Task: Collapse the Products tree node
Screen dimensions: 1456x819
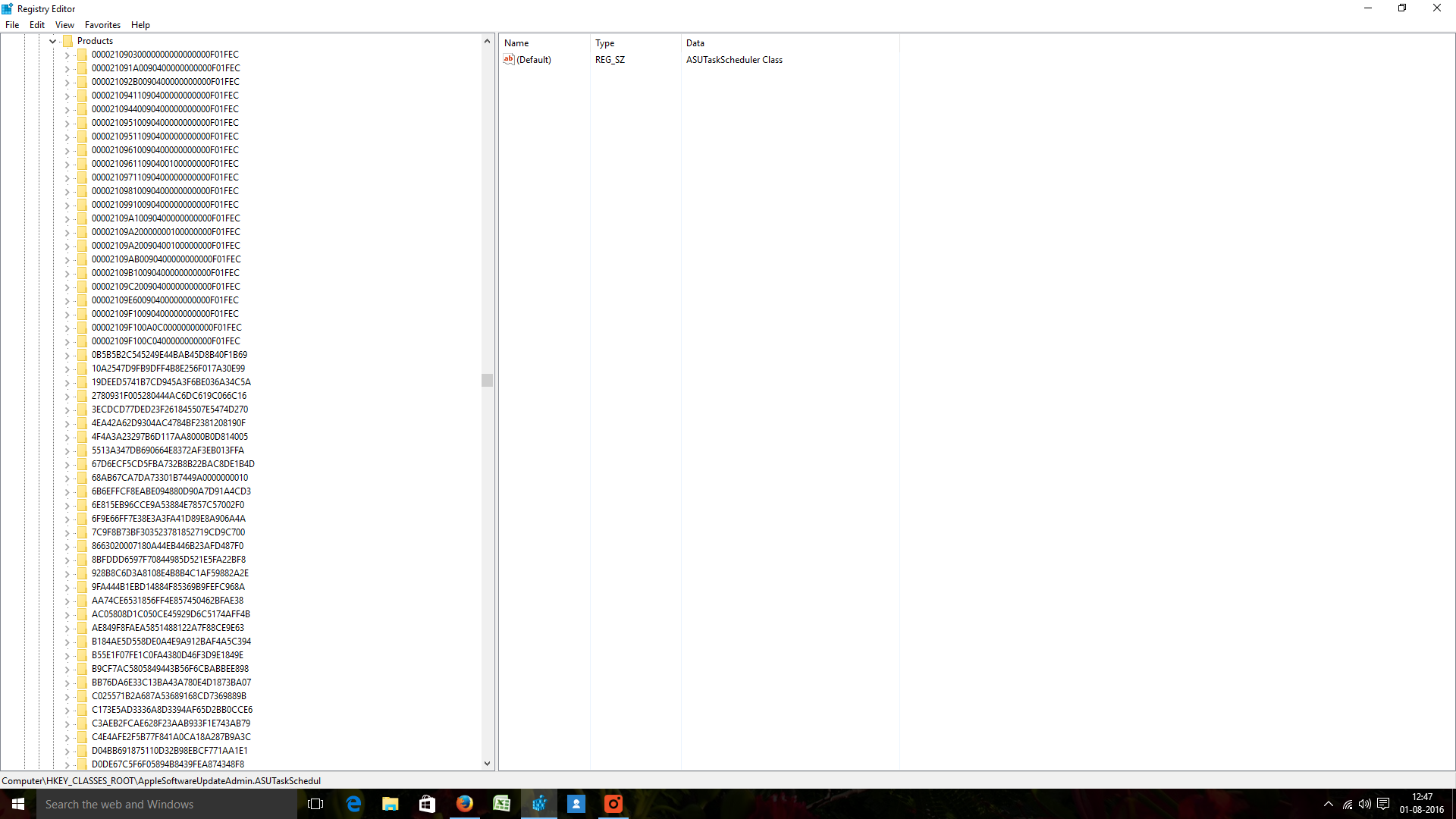Action: coord(52,41)
